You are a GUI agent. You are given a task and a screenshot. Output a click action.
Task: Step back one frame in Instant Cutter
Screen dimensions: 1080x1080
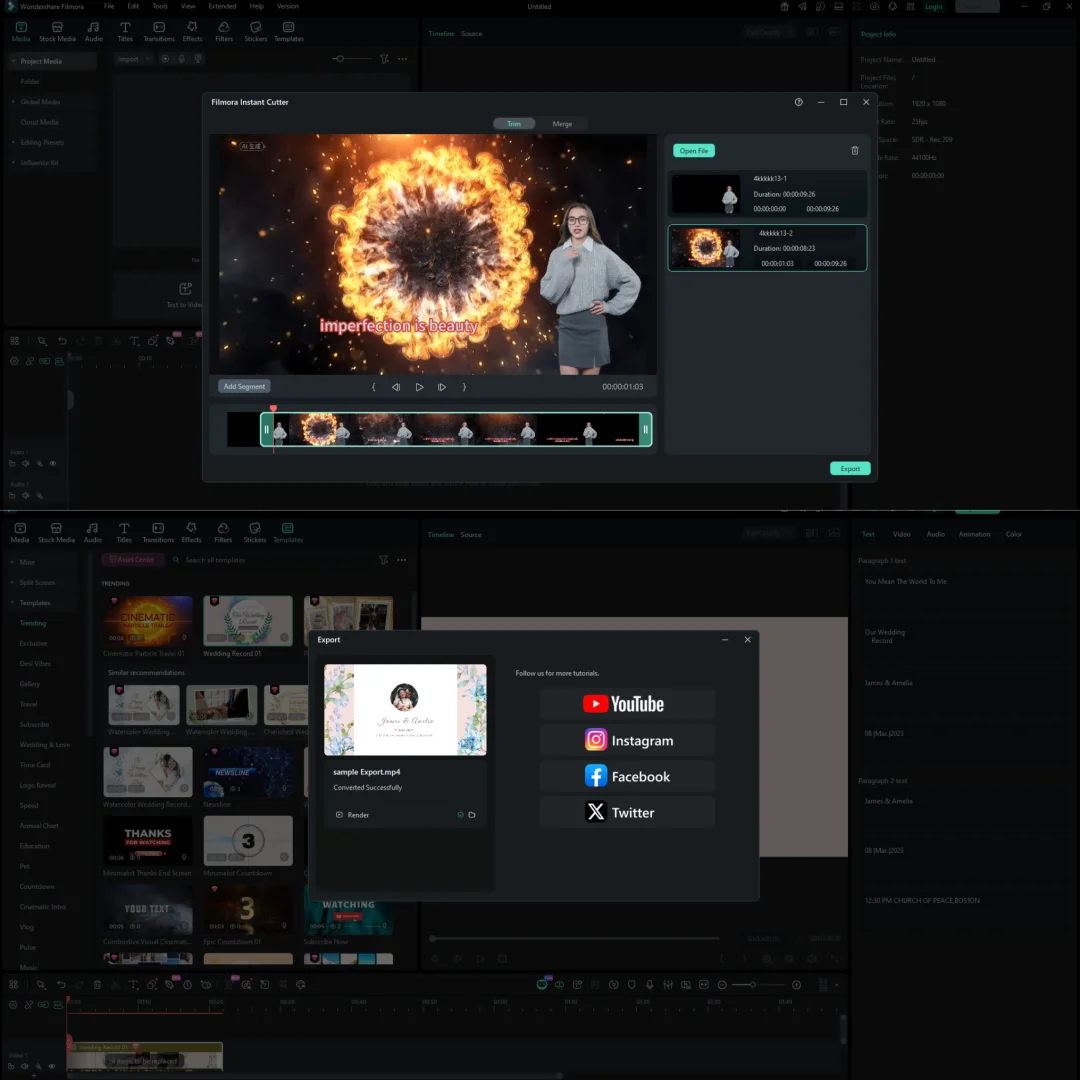(396, 387)
